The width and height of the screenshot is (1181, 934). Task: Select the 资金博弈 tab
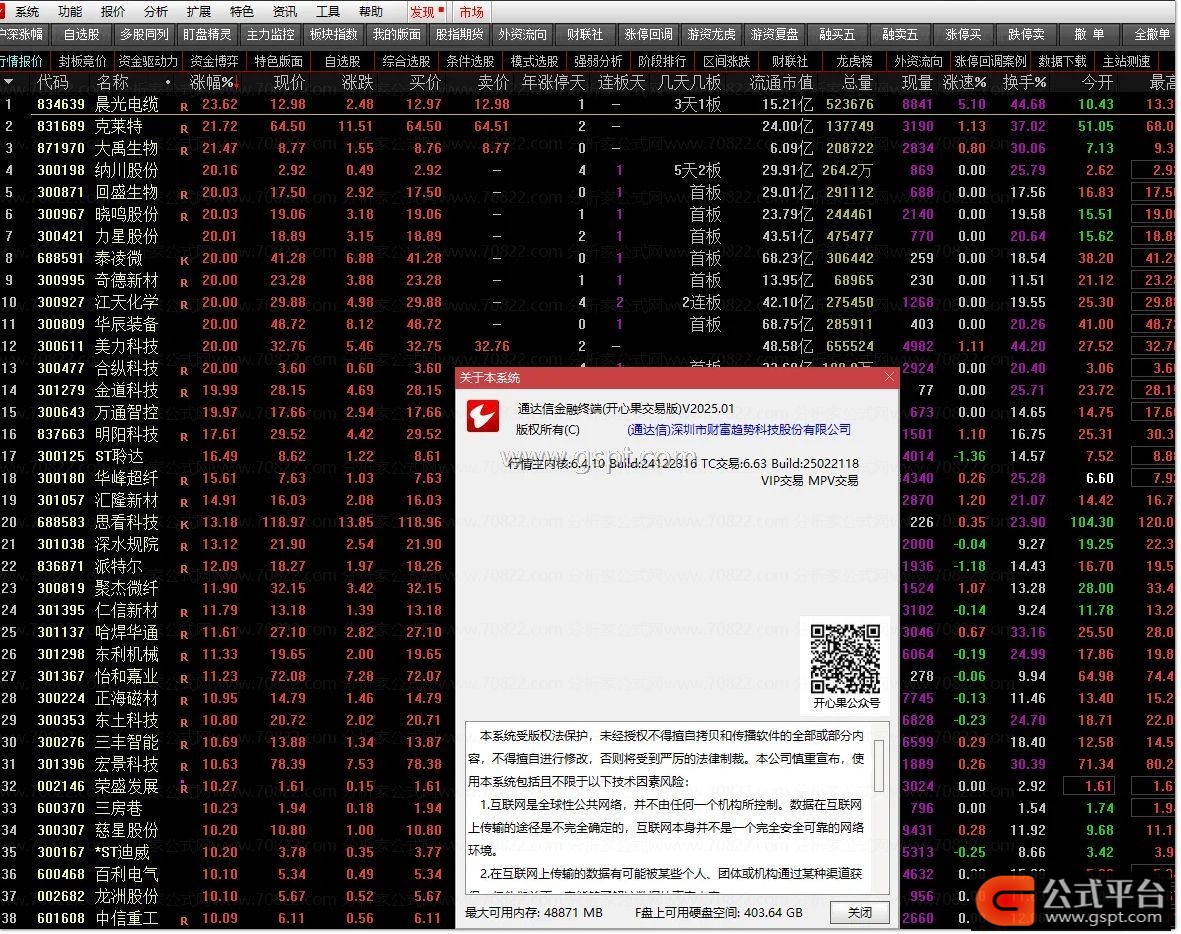click(x=214, y=61)
